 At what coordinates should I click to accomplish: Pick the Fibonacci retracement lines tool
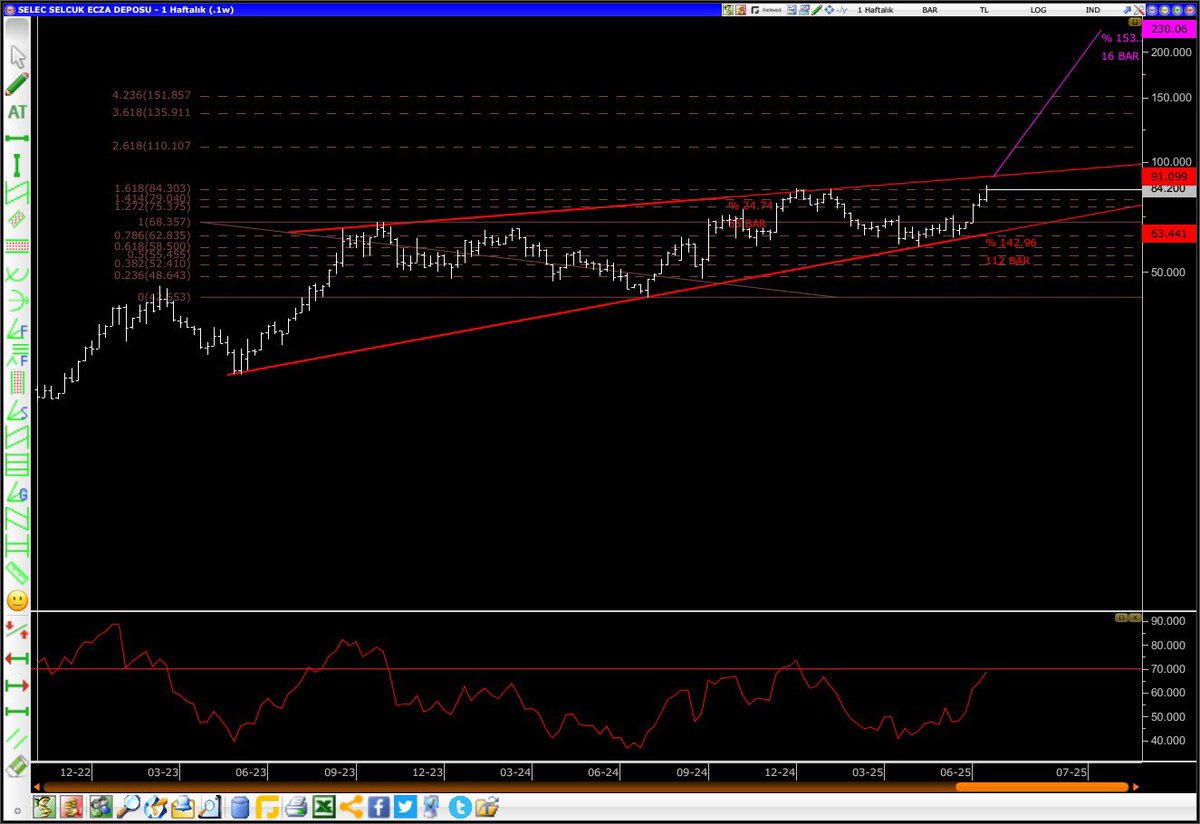tap(17, 355)
